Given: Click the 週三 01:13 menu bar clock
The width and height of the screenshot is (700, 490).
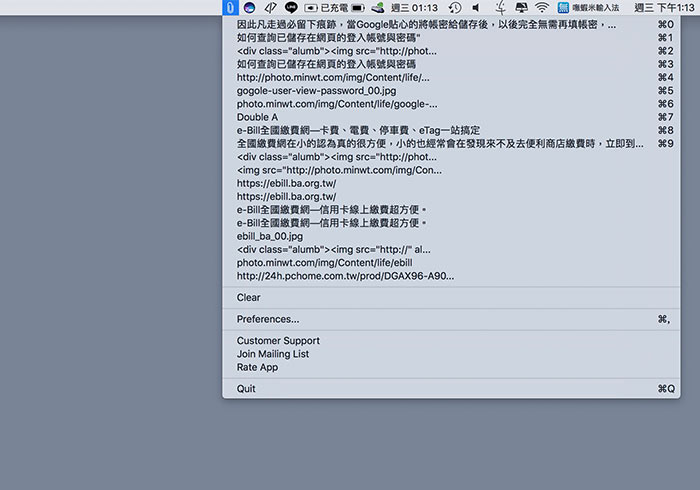Looking at the screenshot, I should coord(414,8).
